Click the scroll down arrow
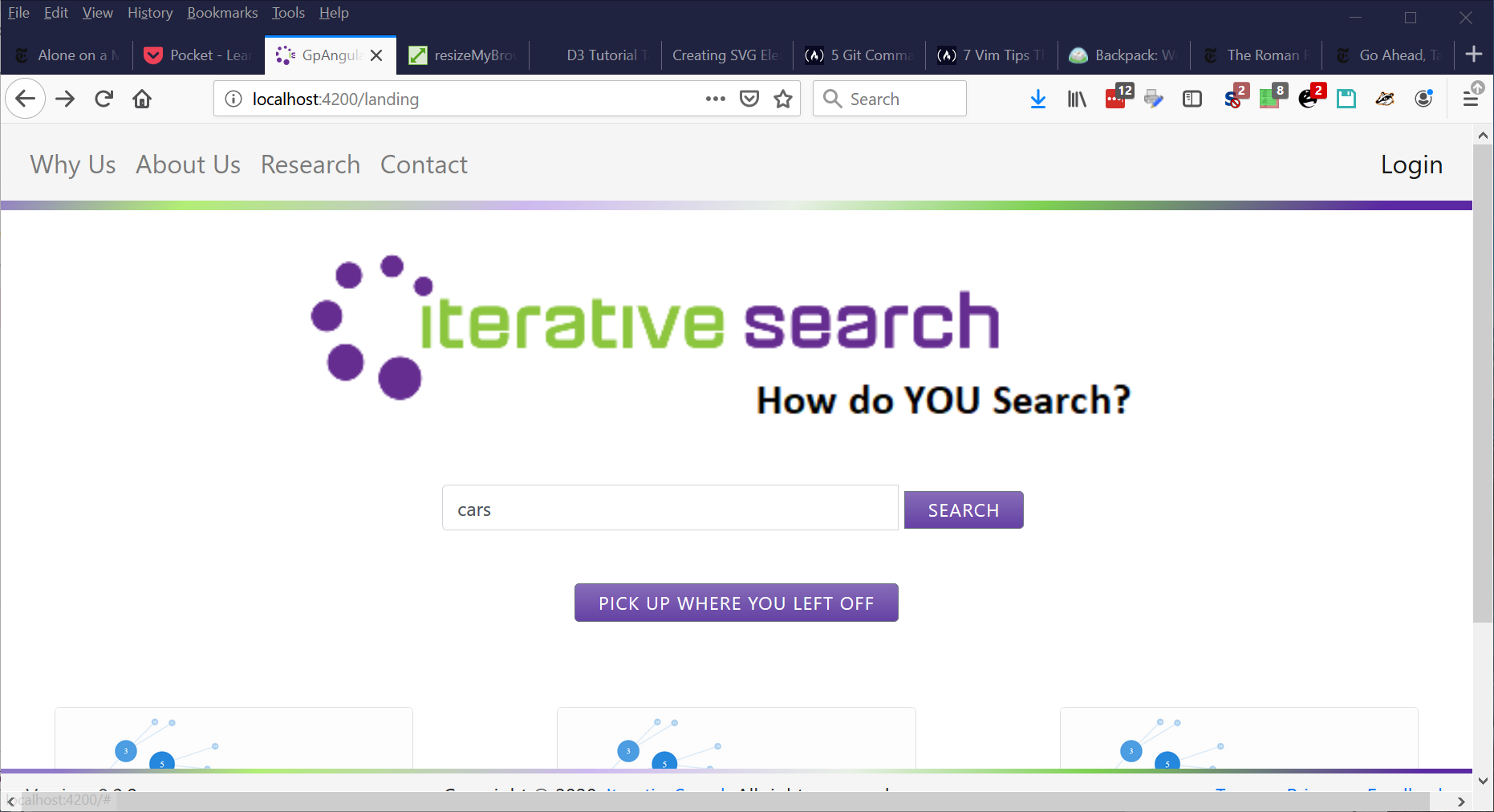 (1483, 780)
